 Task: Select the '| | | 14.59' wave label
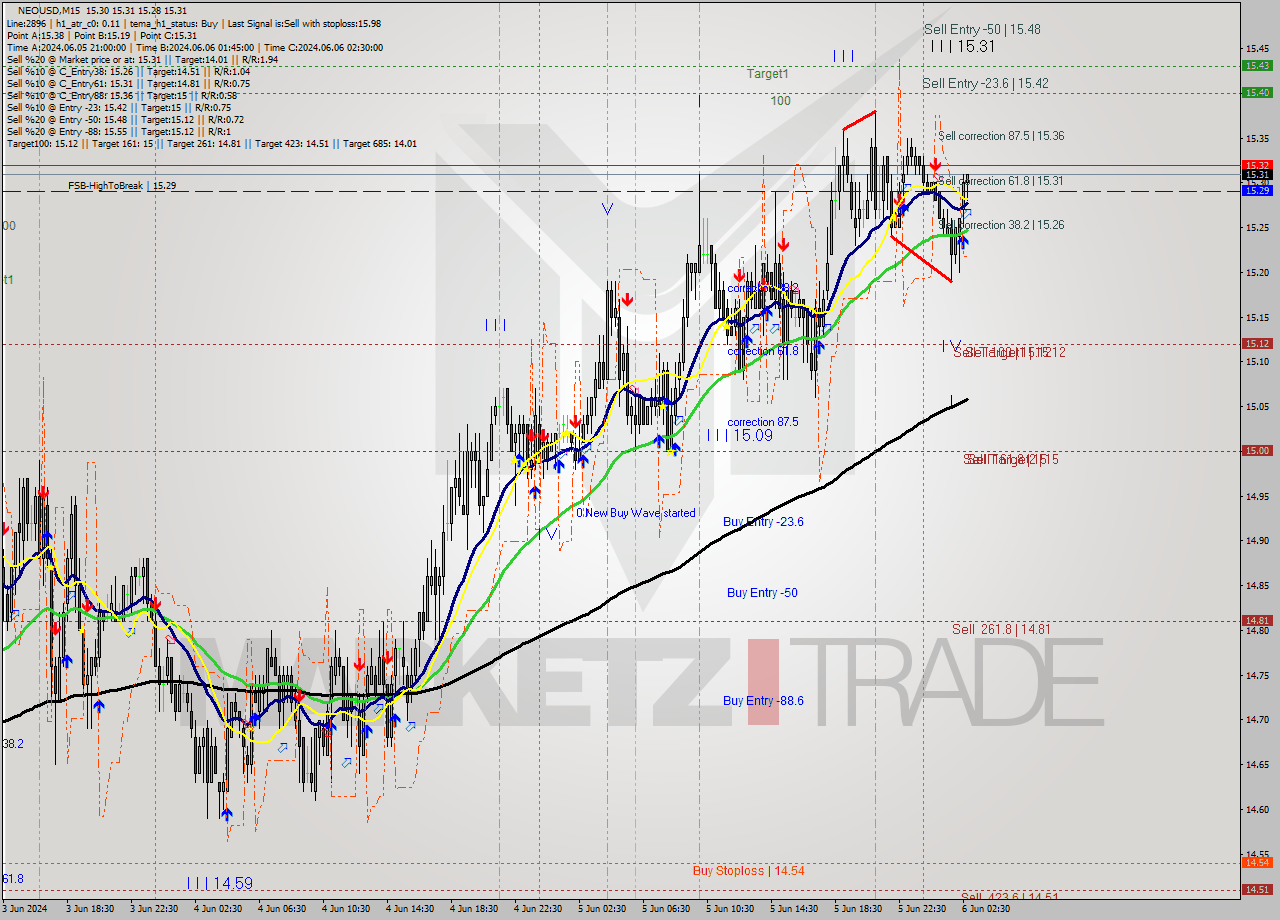point(219,883)
